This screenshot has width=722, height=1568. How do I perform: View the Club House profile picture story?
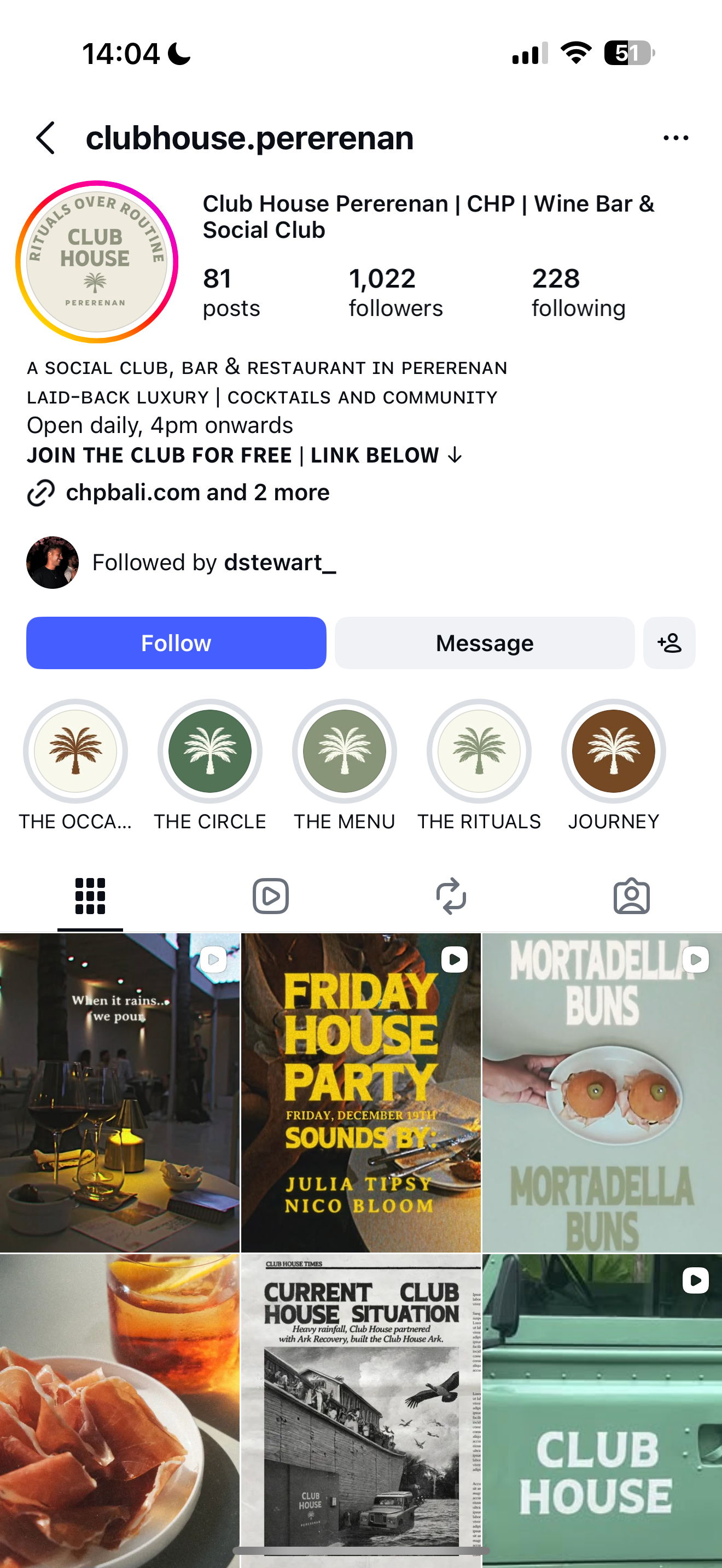[x=97, y=262]
